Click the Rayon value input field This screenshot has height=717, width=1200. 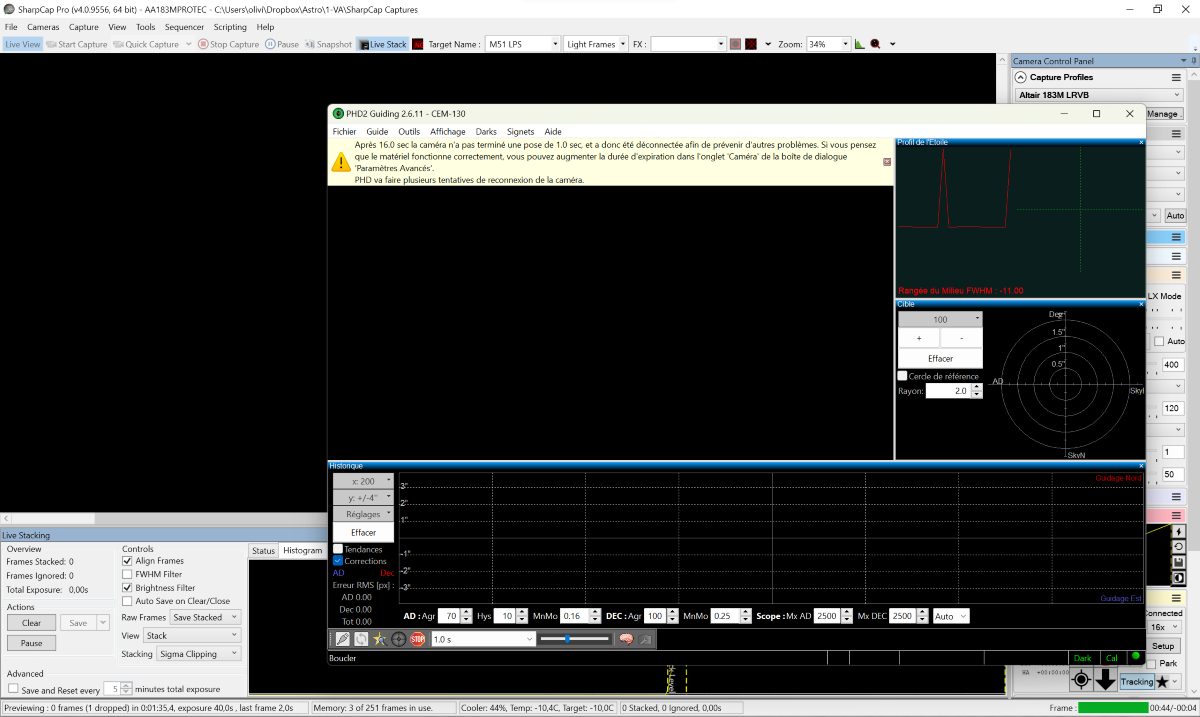coord(948,391)
